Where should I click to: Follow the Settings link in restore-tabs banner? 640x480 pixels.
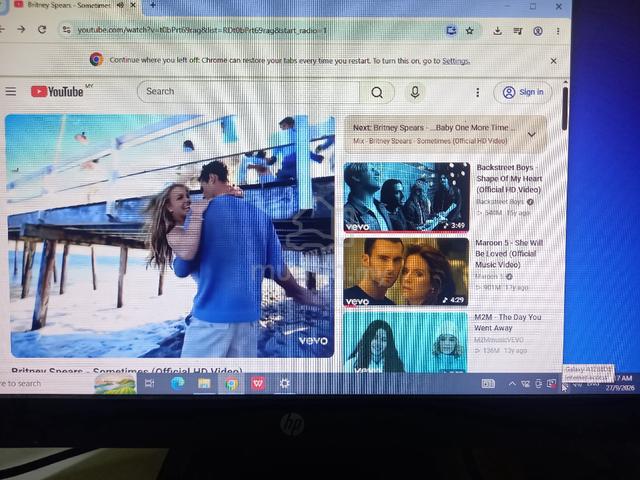click(x=456, y=61)
